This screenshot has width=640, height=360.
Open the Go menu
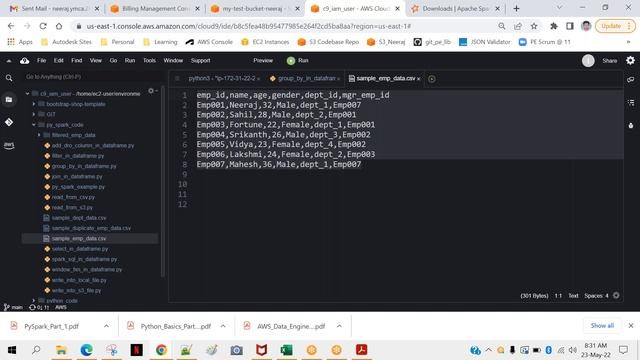click(x=113, y=60)
